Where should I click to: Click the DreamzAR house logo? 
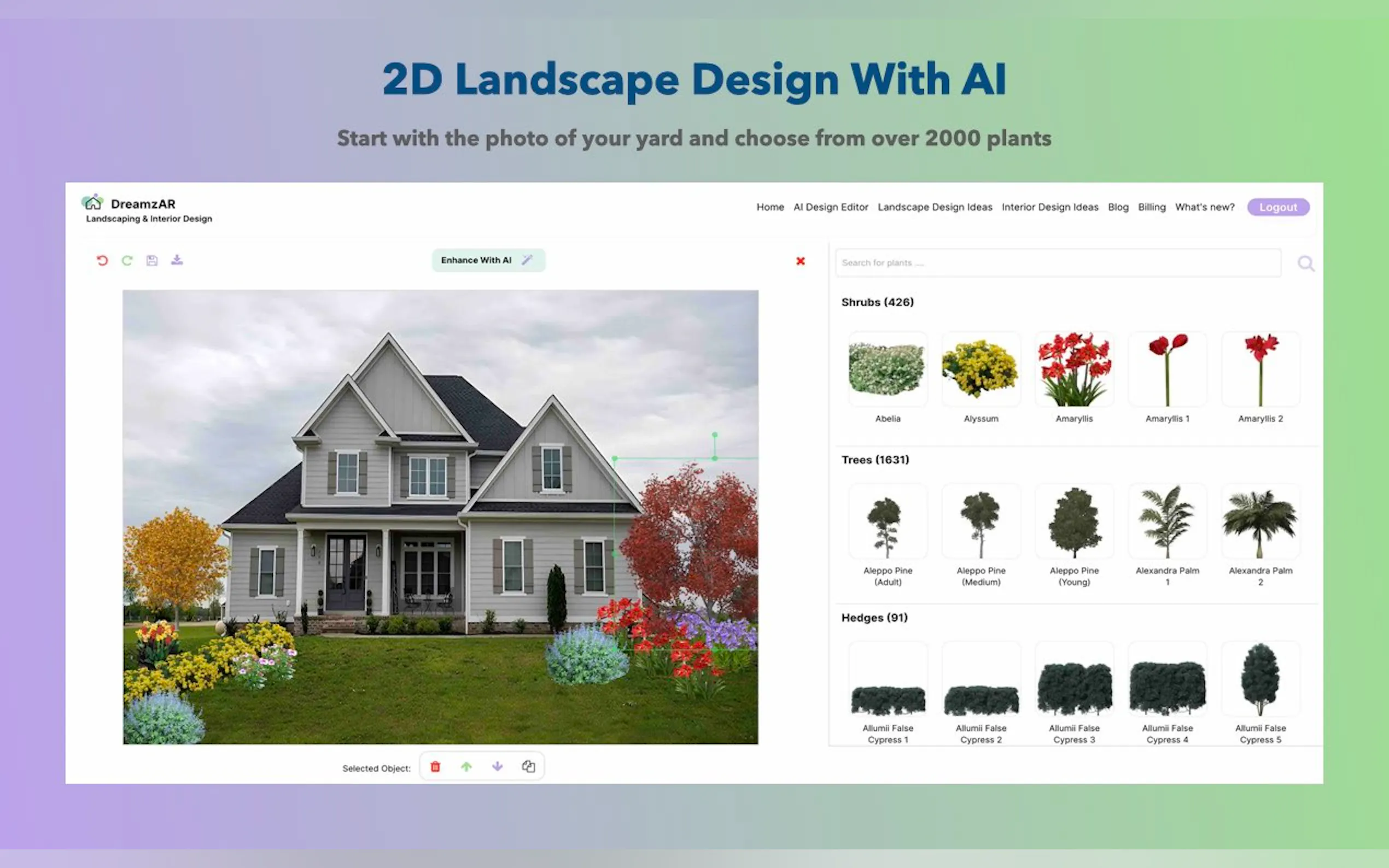click(92, 203)
